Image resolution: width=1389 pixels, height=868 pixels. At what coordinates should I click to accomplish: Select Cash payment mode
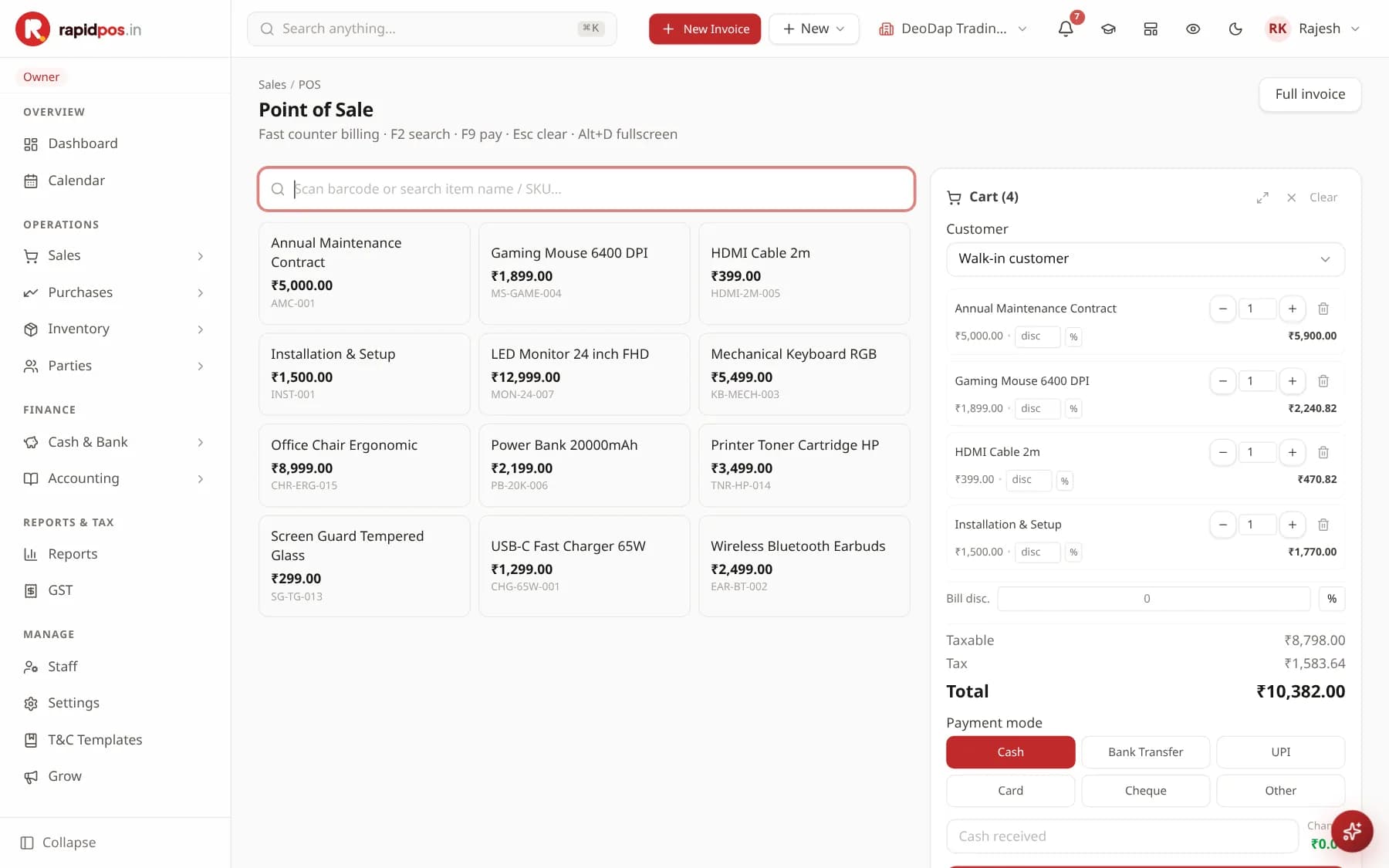coord(1010,752)
